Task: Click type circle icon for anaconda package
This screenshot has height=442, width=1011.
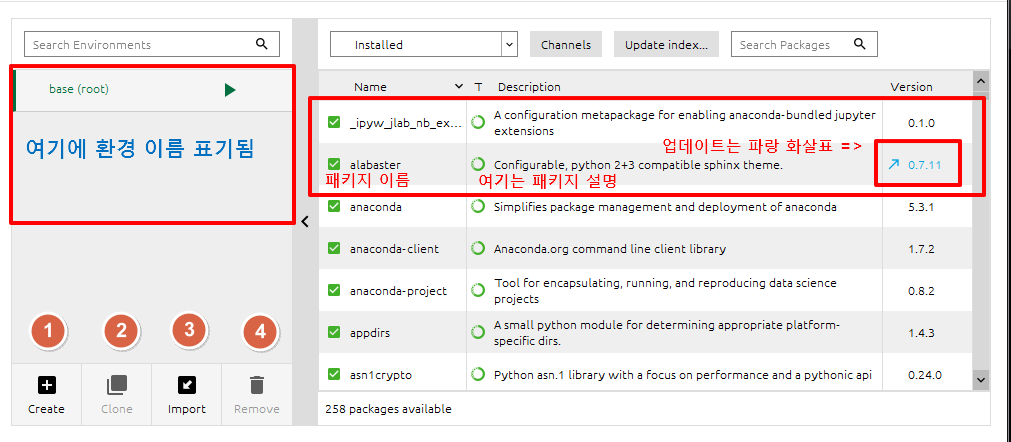Action: click(x=478, y=207)
